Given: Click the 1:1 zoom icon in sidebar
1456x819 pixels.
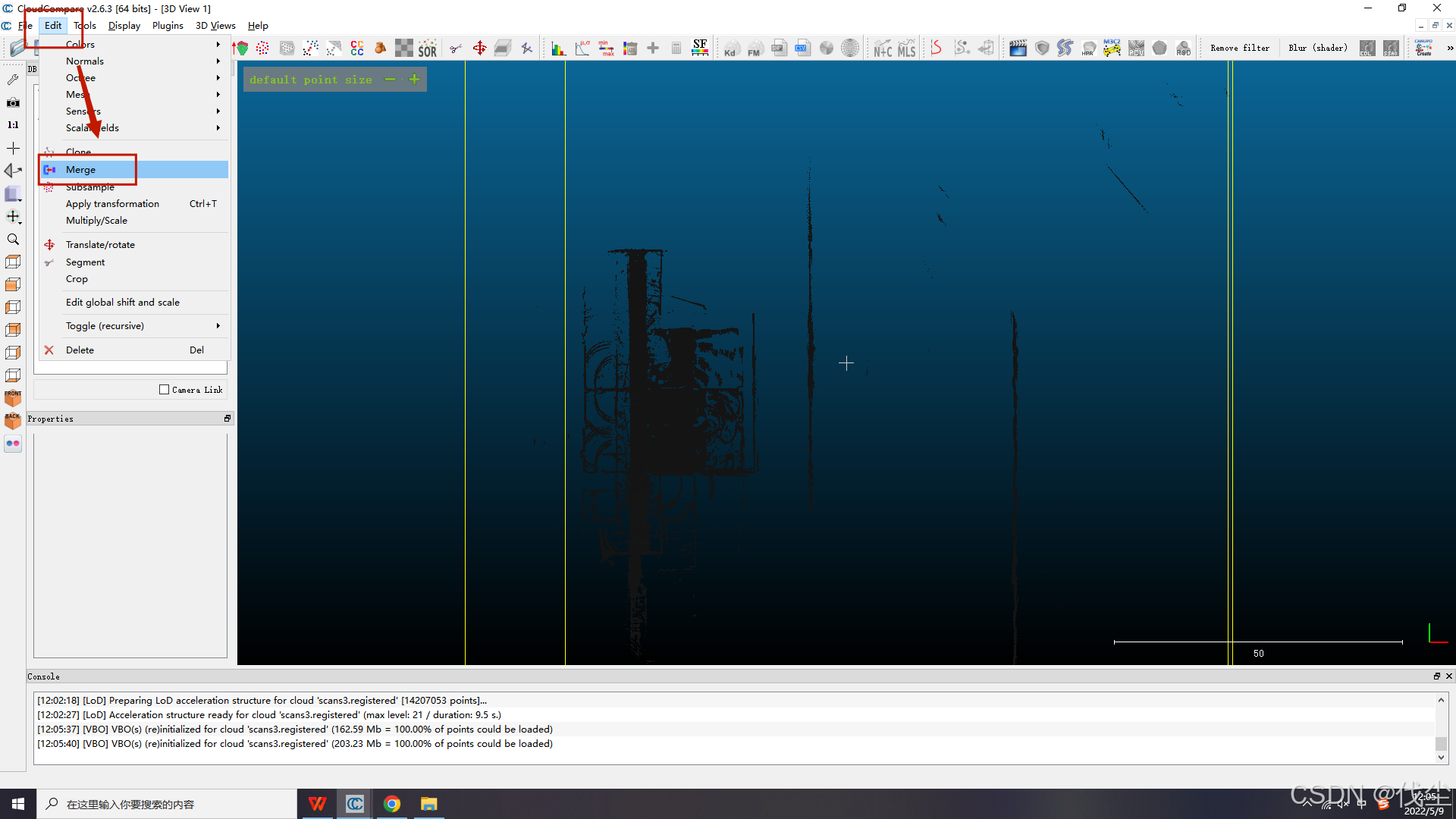Looking at the screenshot, I should click(13, 125).
